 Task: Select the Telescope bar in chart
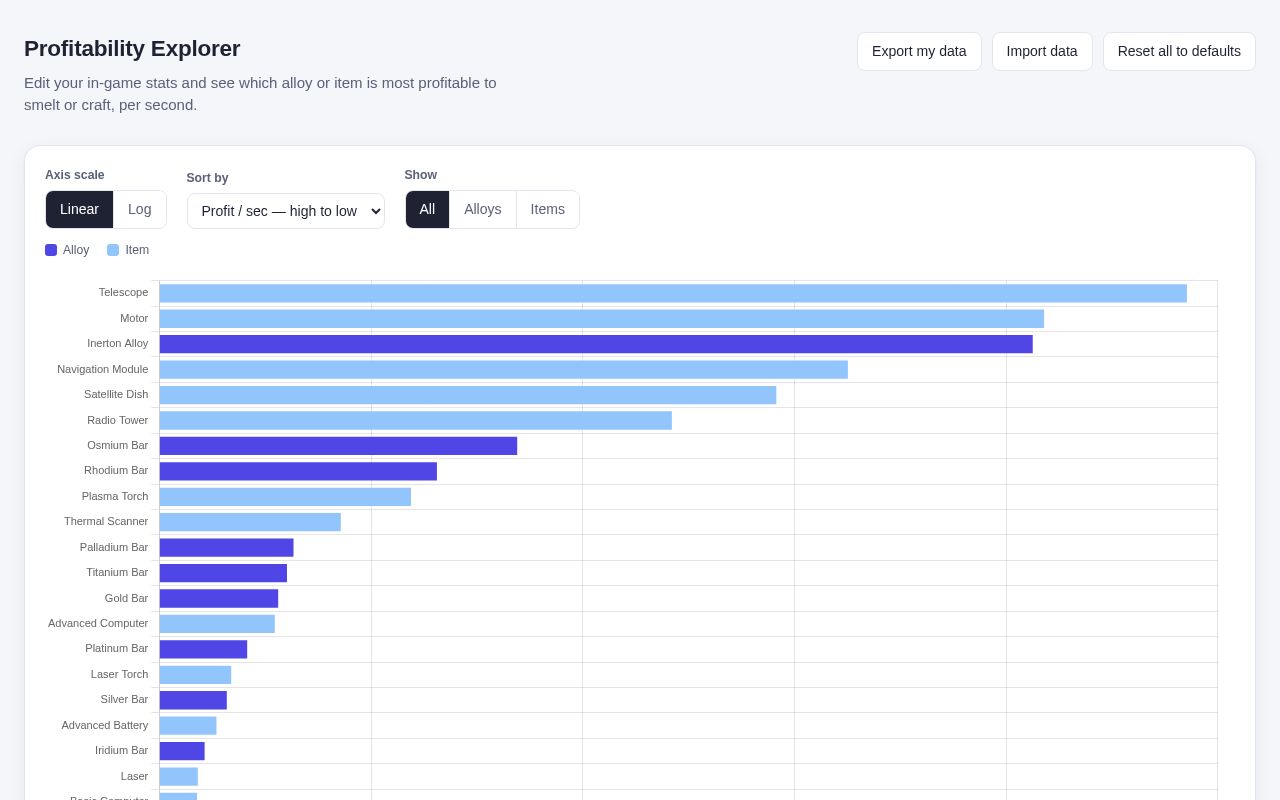[x=673, y=293]
